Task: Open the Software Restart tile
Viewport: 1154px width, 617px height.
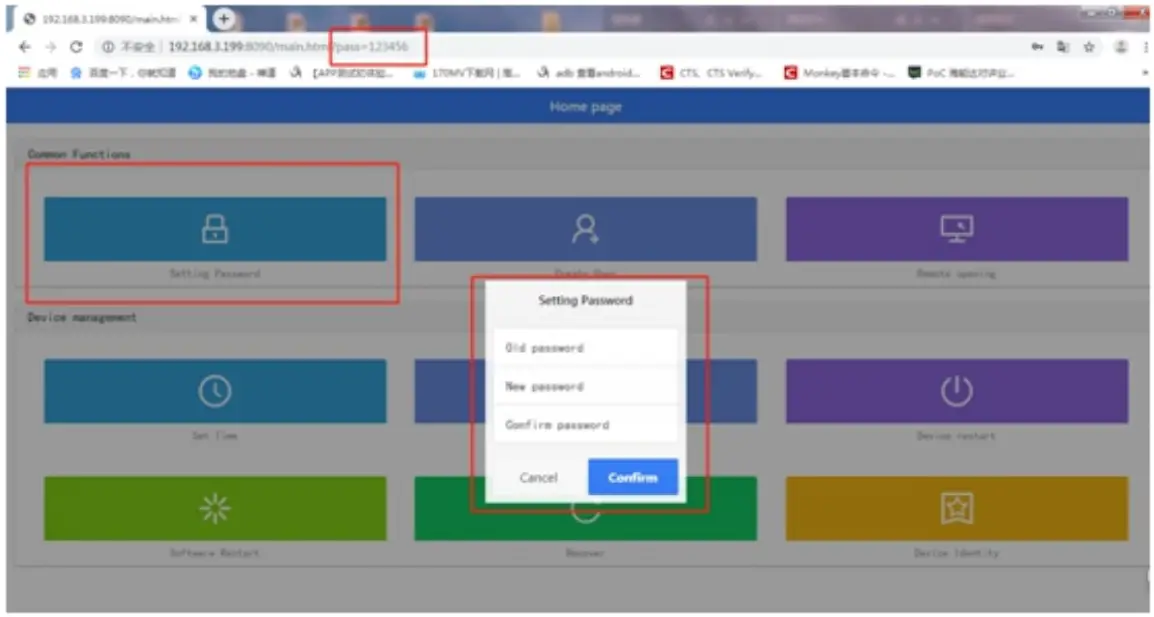Action: (215, 508)
